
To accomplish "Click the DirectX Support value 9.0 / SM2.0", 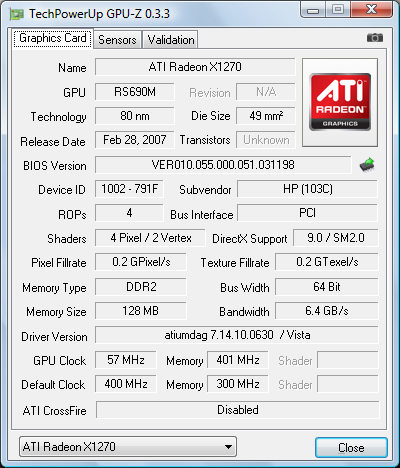I will coord(336,238).
